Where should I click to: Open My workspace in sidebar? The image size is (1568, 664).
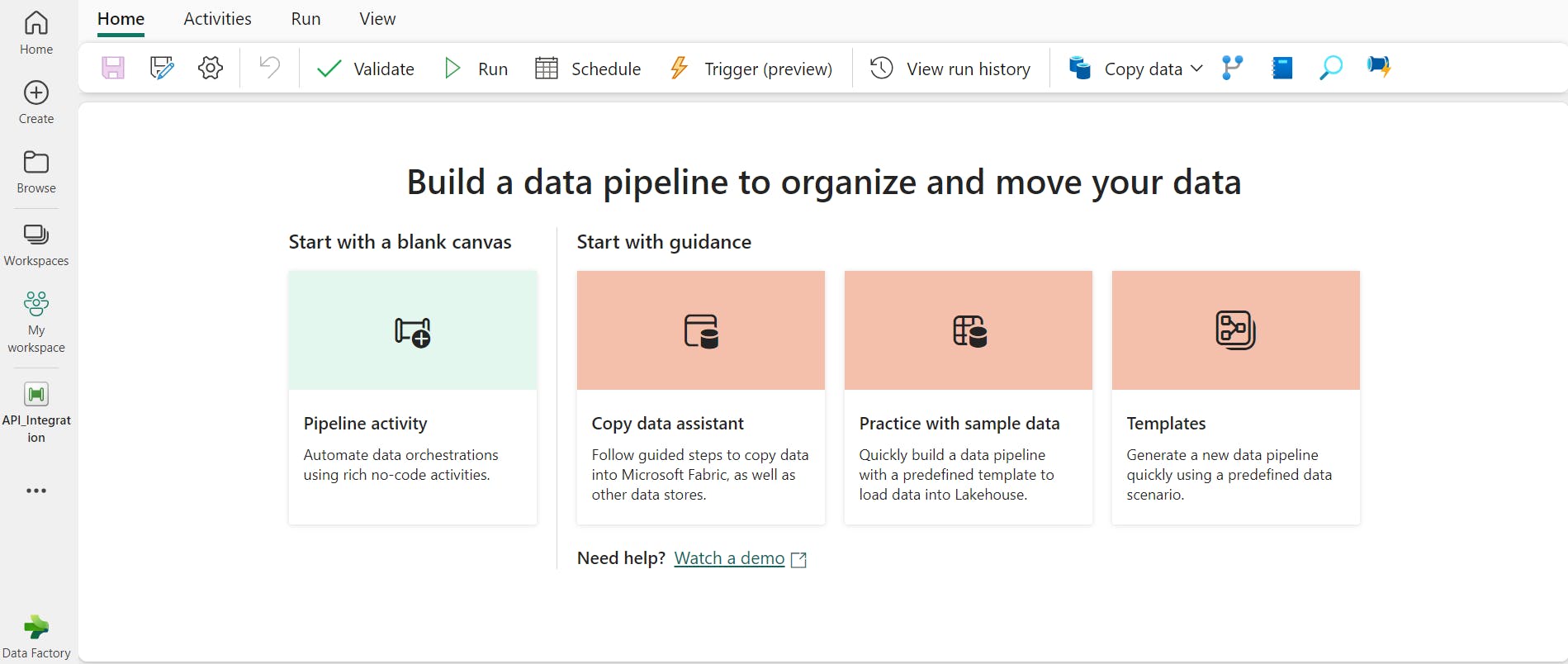[x=36, y=322]
